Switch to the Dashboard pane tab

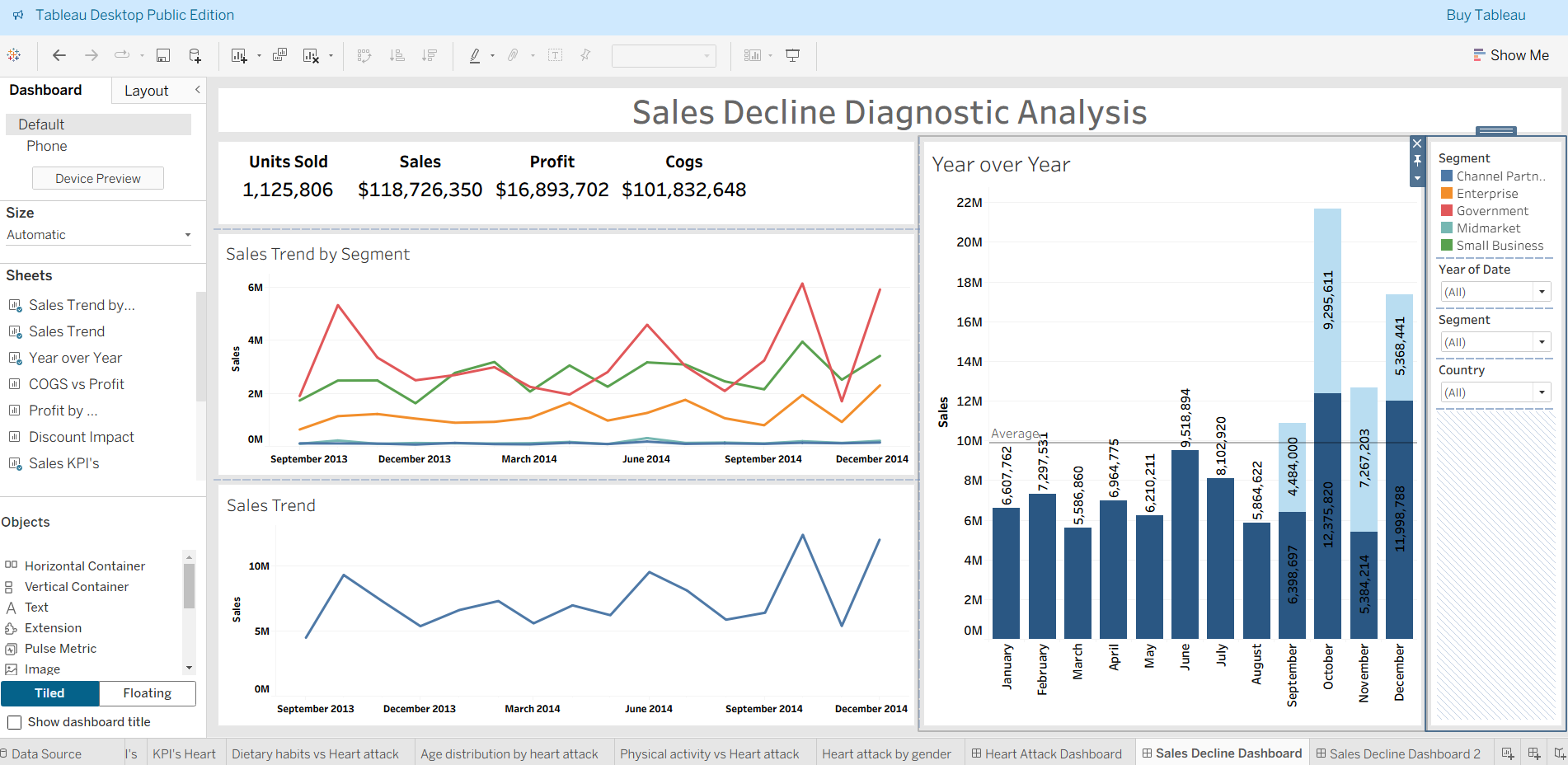pyautogui.click(x=45, y=90)
